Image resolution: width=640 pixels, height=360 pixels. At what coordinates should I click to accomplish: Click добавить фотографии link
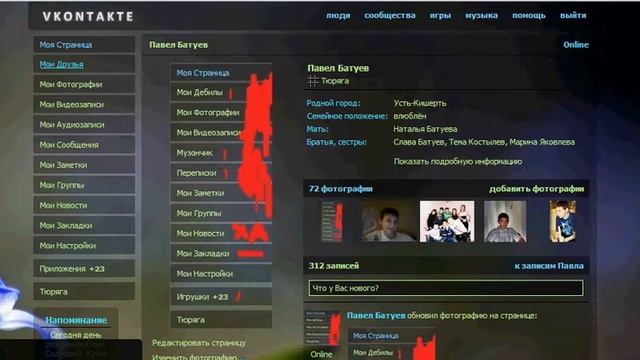point(536,189)
